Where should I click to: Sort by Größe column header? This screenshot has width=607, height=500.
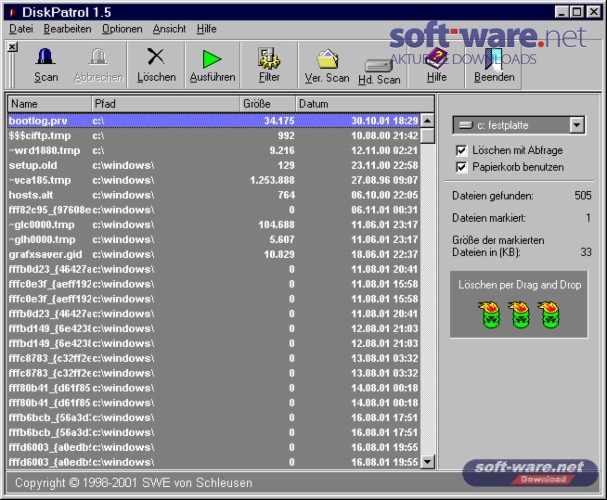click(x=268, y=104)
